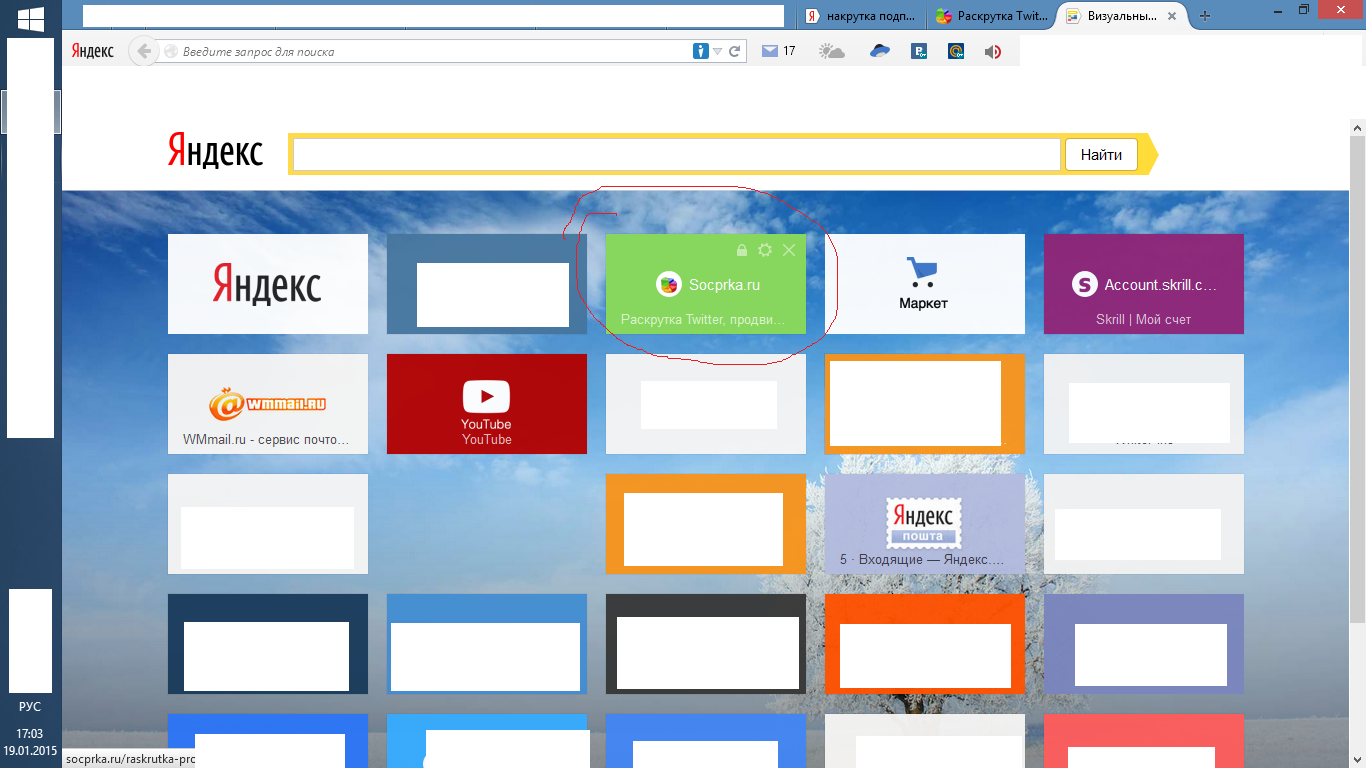
Task: Click the Яндекс logo in the browser toolbar
Action: [x=93, y=51]
